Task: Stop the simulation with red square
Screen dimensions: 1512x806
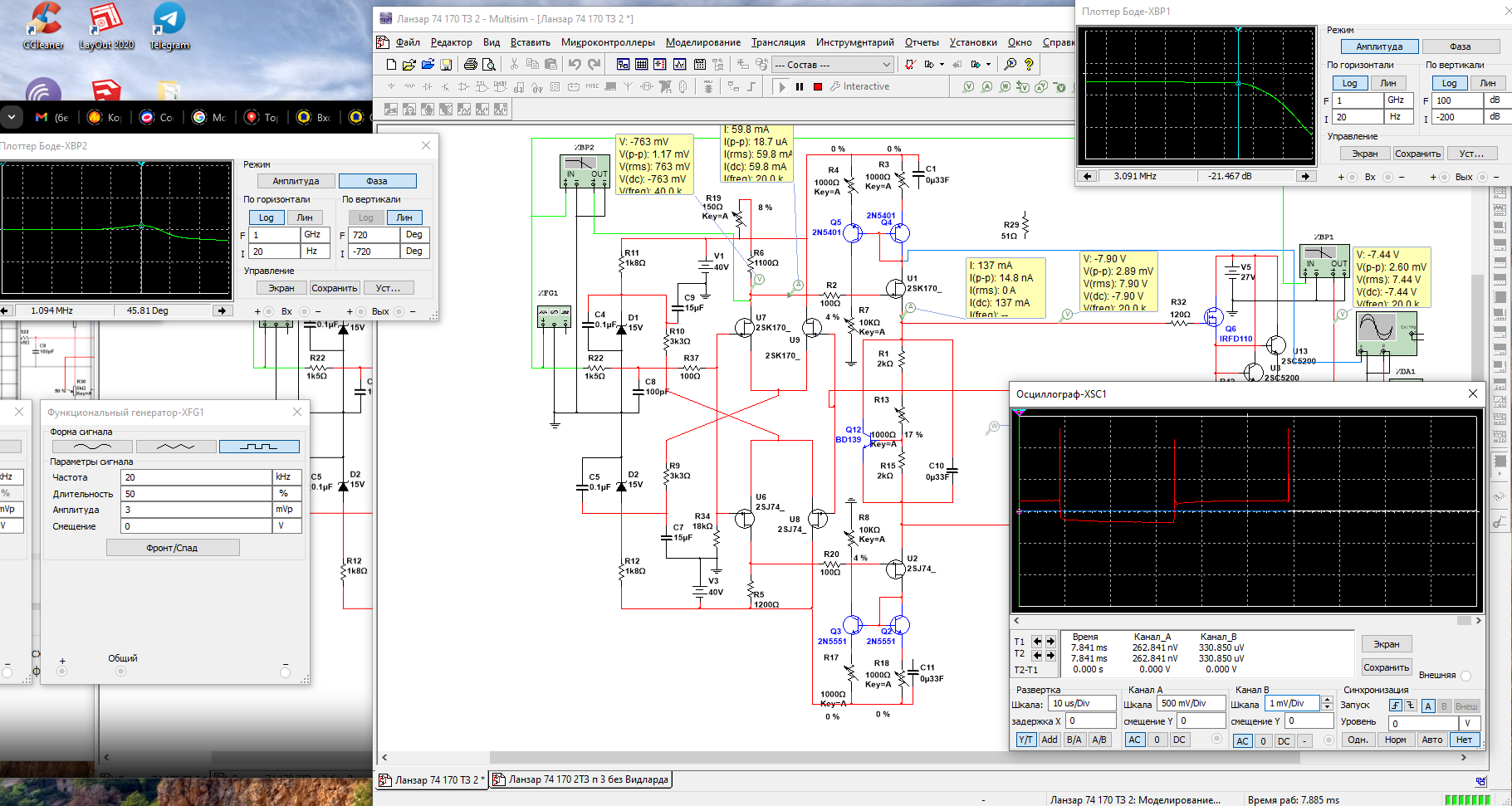Action: (818, 86)
